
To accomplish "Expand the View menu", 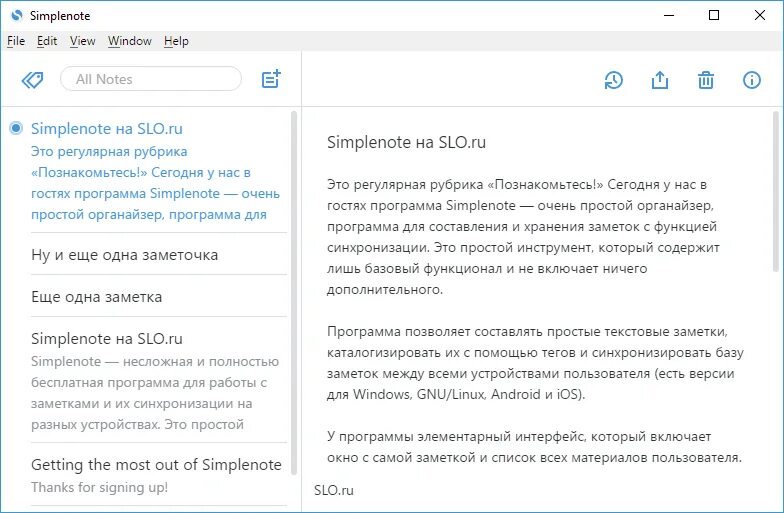I will pos(82,41).
